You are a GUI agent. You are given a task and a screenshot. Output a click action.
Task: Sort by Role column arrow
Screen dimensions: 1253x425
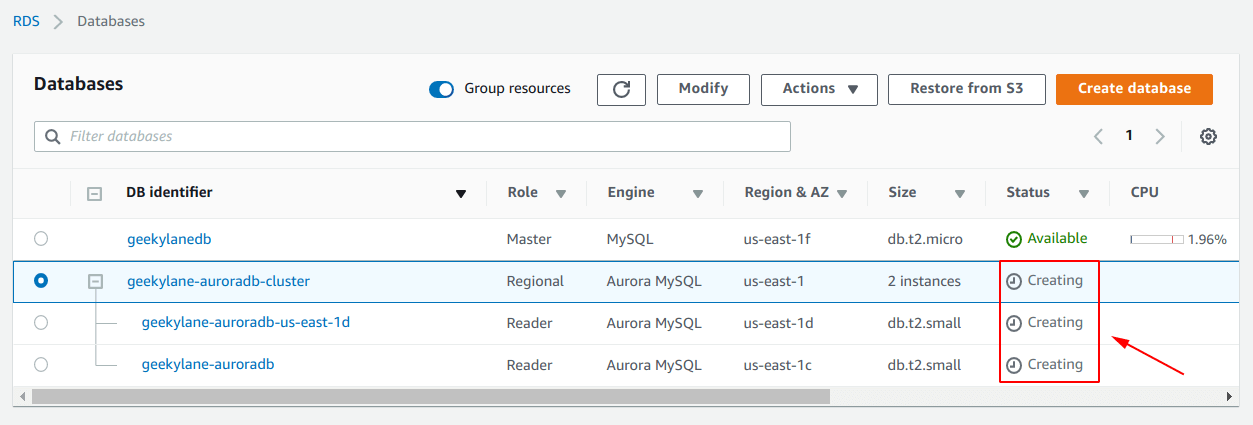(x=561, y=194)
